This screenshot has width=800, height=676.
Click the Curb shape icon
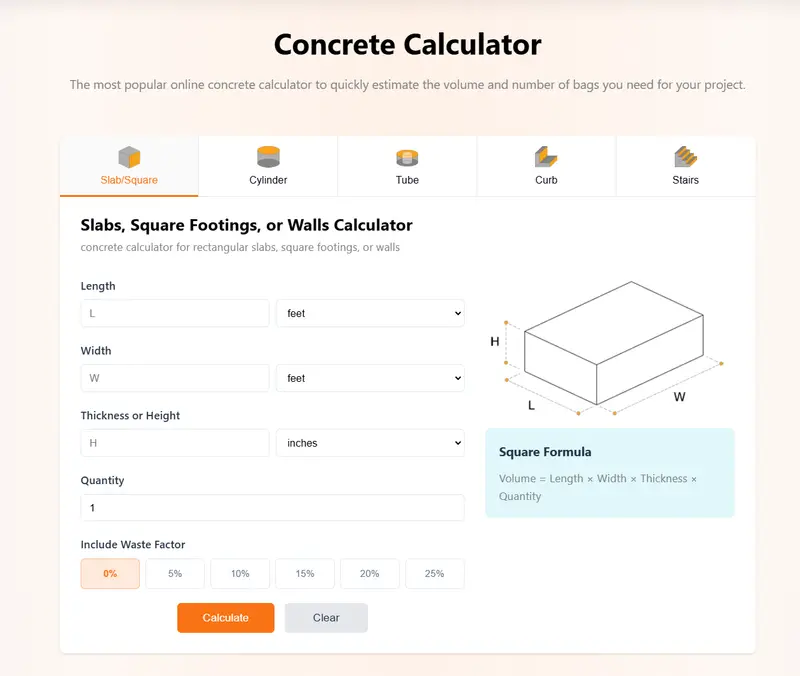pos(546,157)
